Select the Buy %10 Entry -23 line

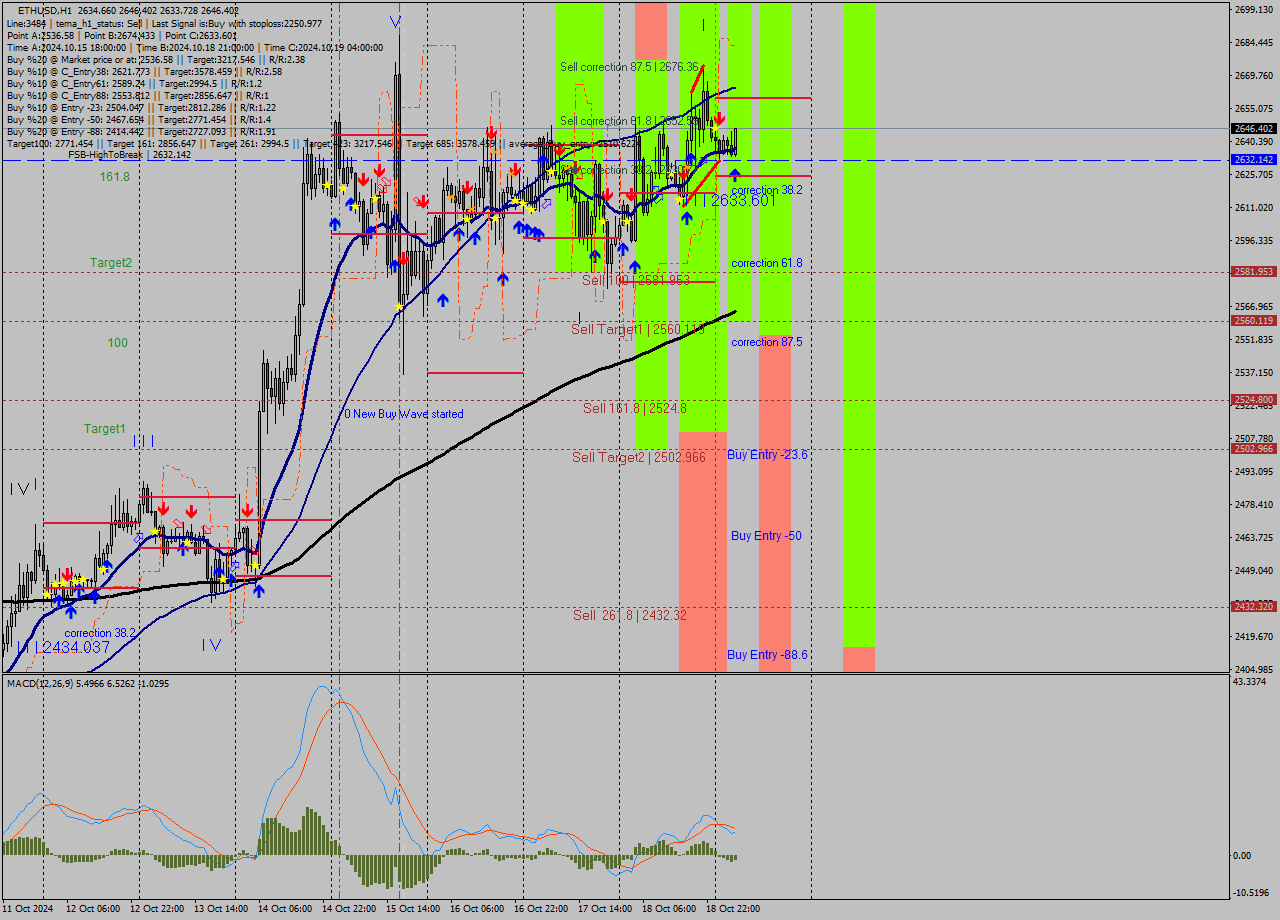coord(141,107)
